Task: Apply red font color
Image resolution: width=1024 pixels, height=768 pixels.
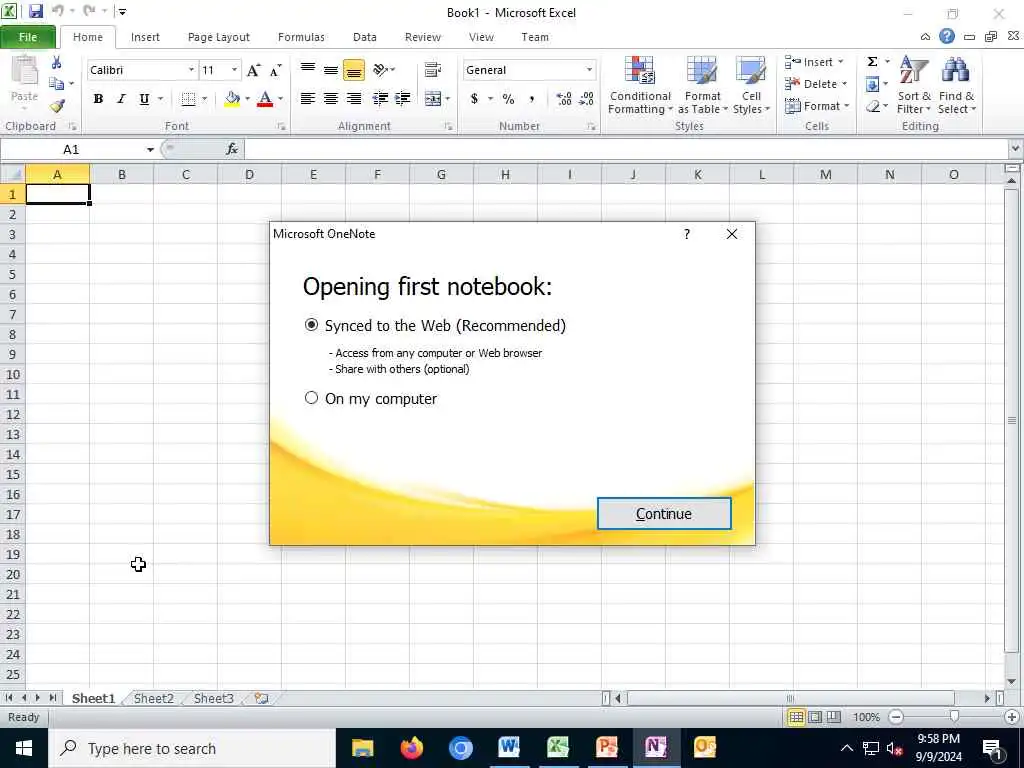Action: click(264, 99)
